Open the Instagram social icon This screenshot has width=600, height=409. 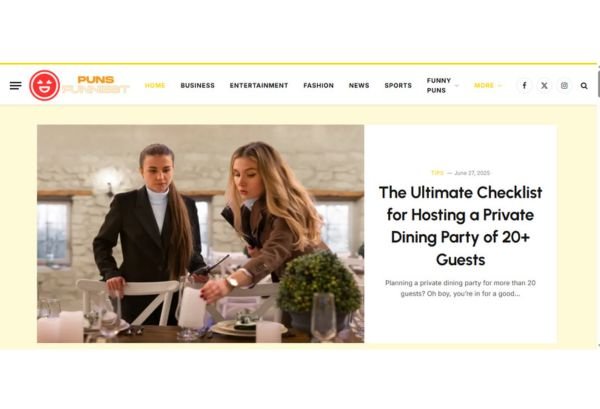coord(564,85)
